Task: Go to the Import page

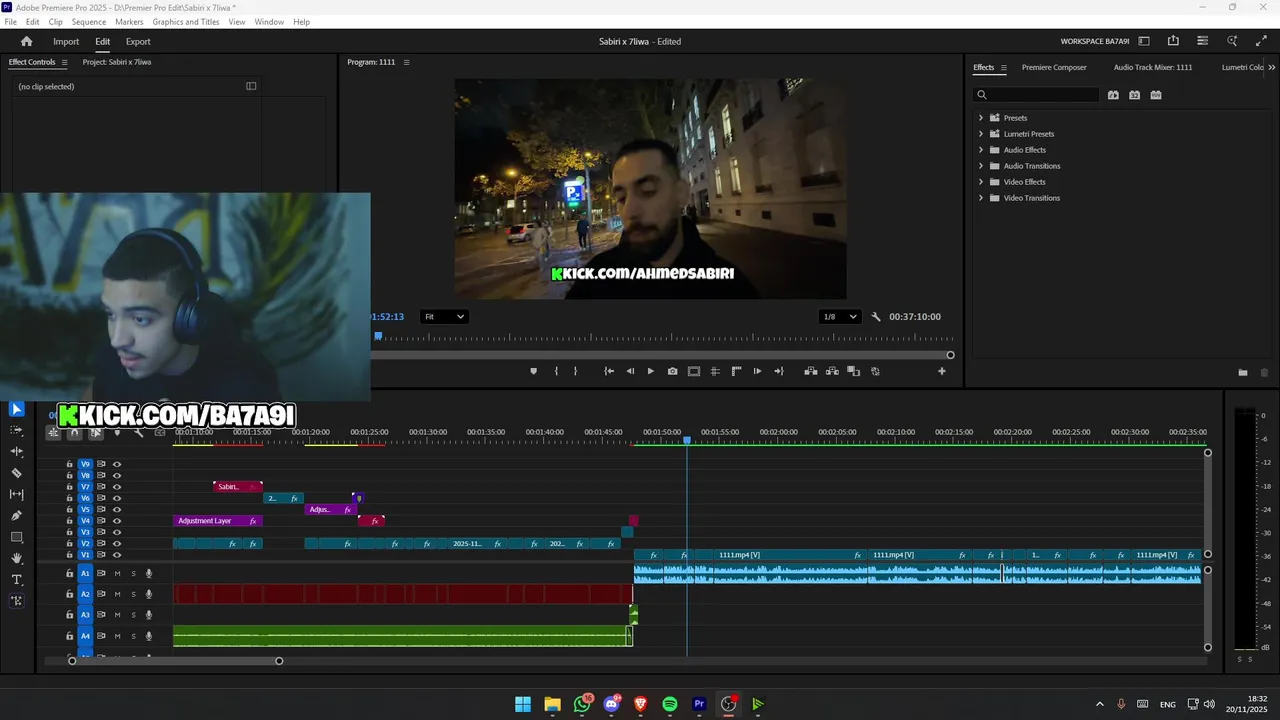Action: [x=66, y=42]
